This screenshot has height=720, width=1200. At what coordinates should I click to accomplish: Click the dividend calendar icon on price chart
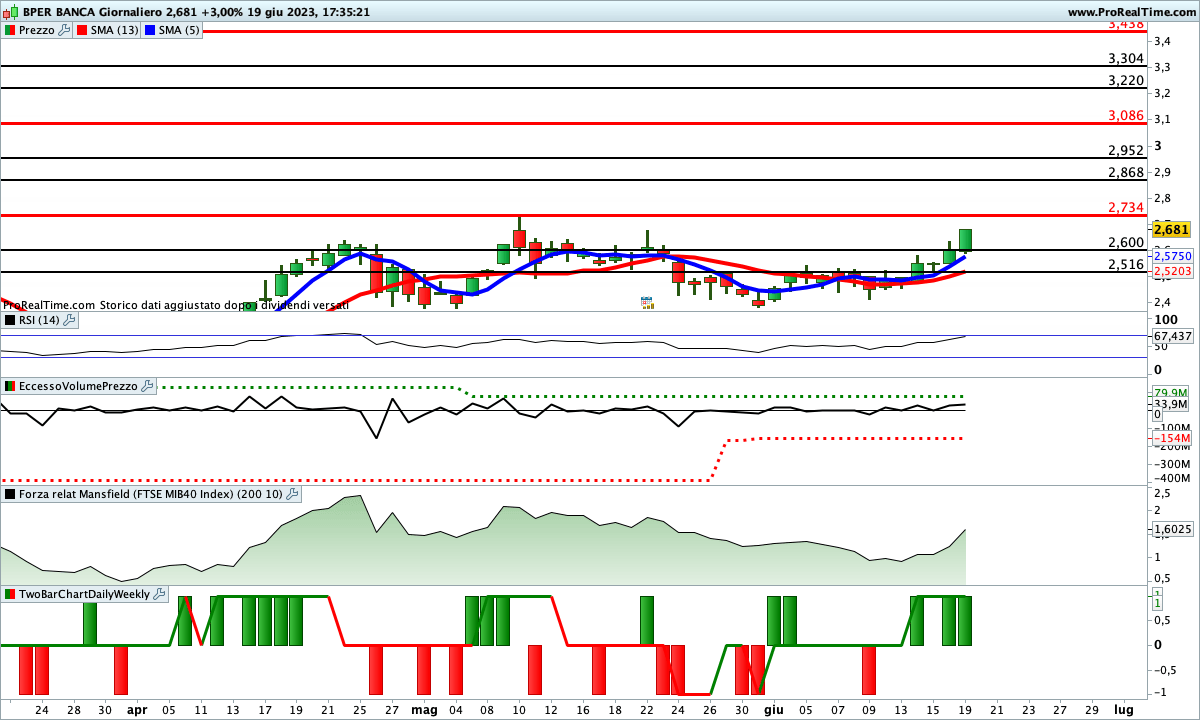pos(647,302)
